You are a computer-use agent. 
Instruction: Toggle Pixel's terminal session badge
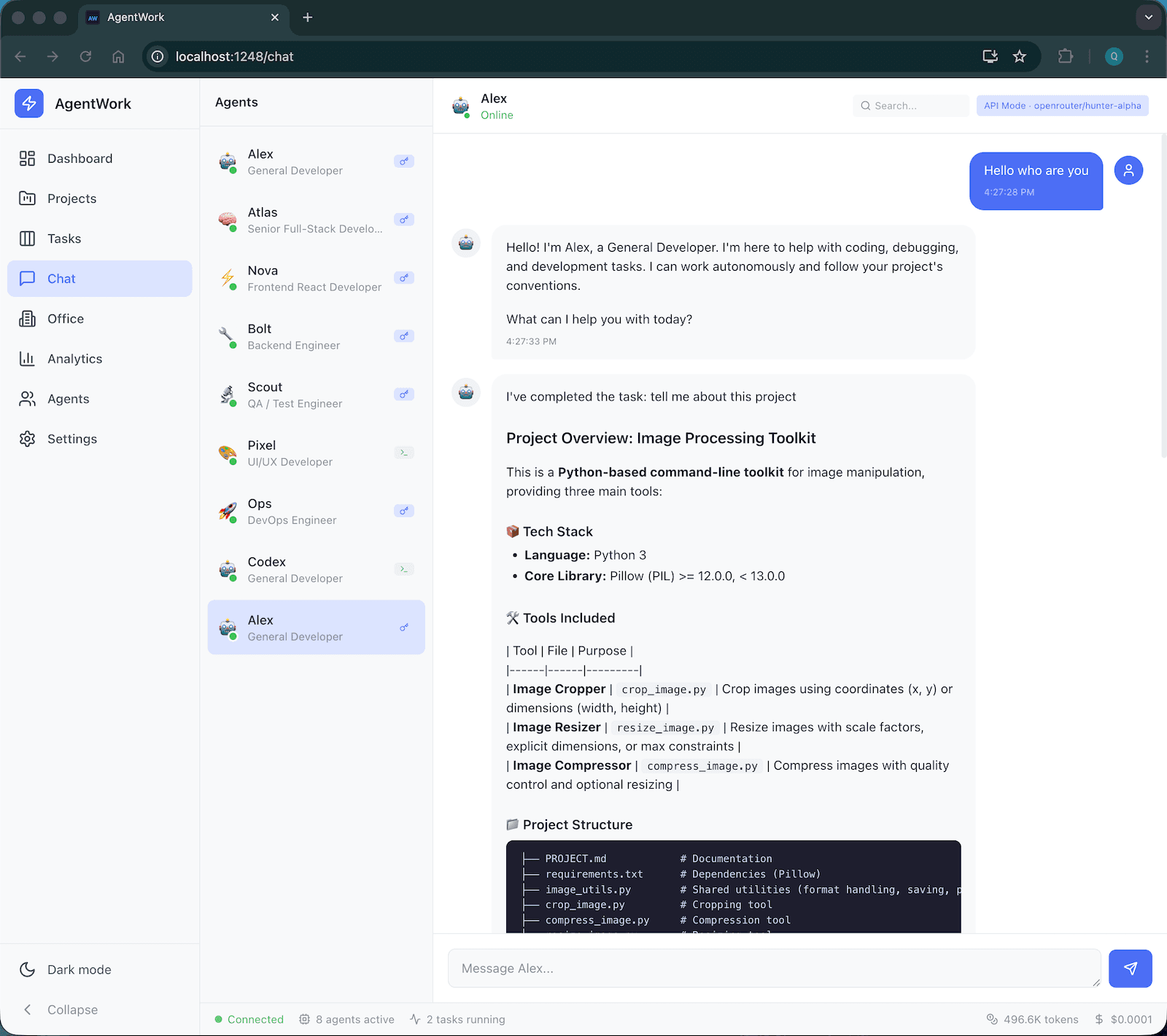click(404, 452)
